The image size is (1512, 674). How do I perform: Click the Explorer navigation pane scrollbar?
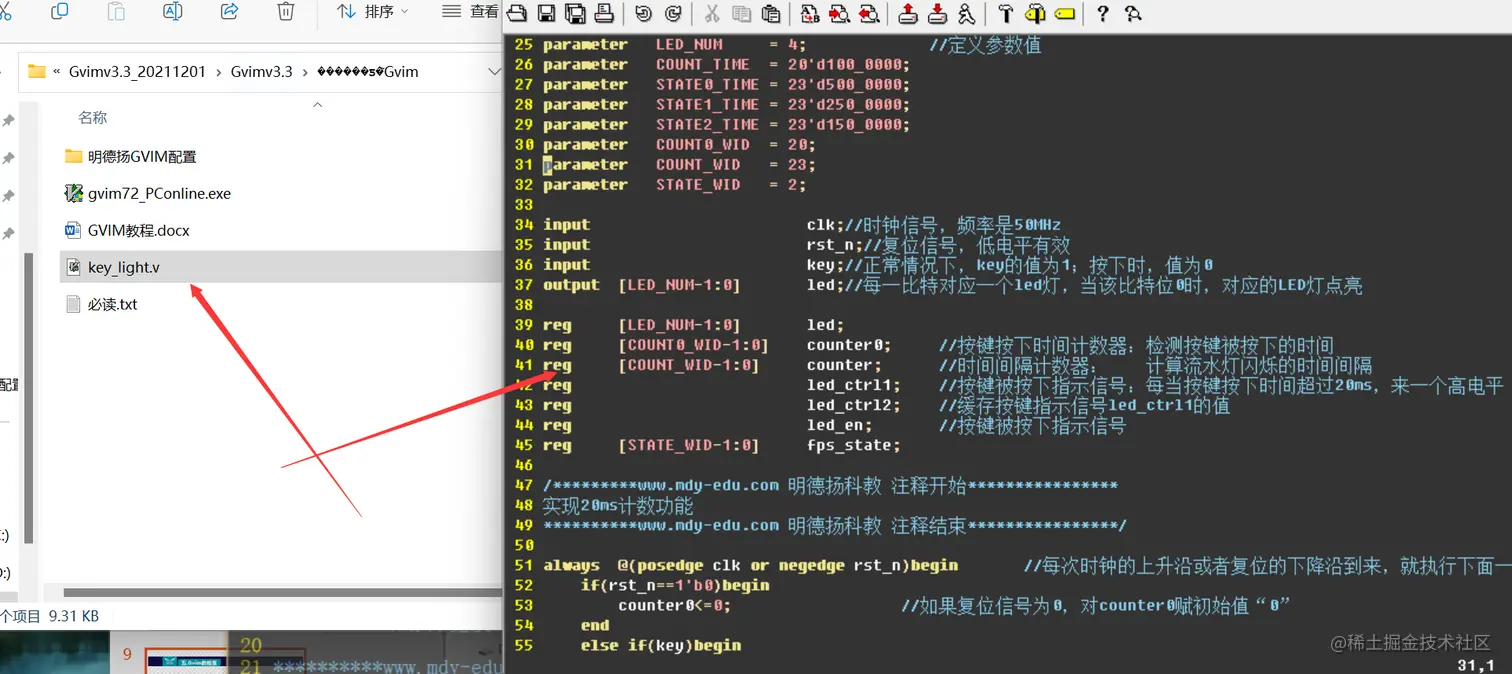(29, 397)
